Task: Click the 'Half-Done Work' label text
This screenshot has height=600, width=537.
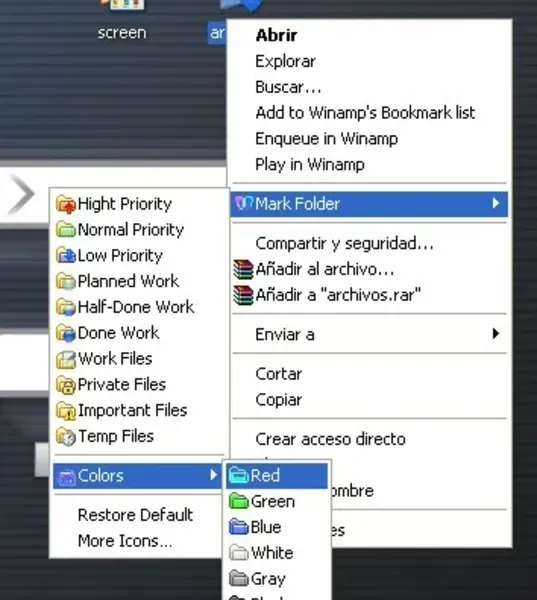Action: pyautogui.click(x=136, y=307)
